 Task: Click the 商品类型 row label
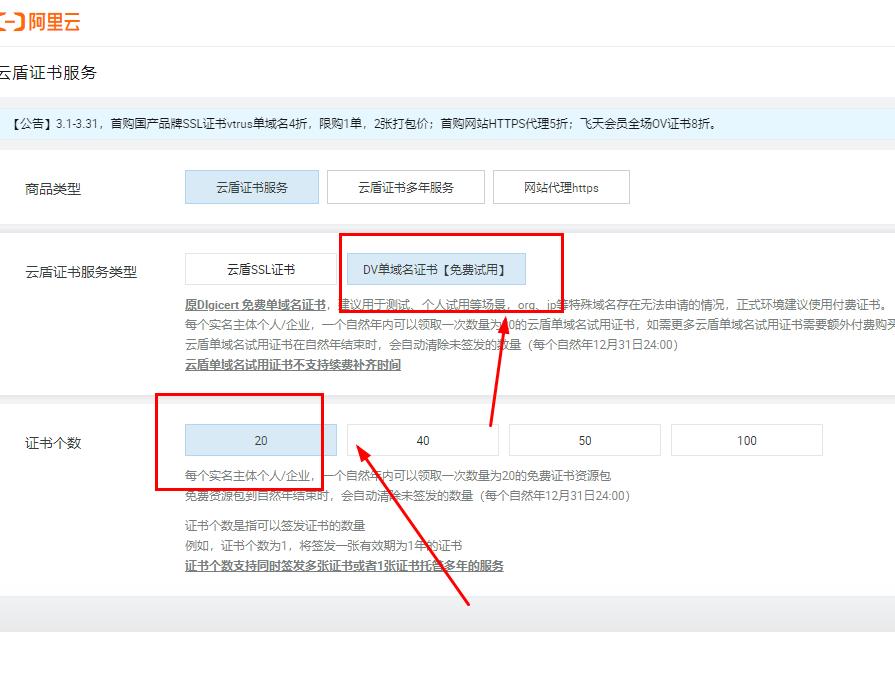point(53,189)
